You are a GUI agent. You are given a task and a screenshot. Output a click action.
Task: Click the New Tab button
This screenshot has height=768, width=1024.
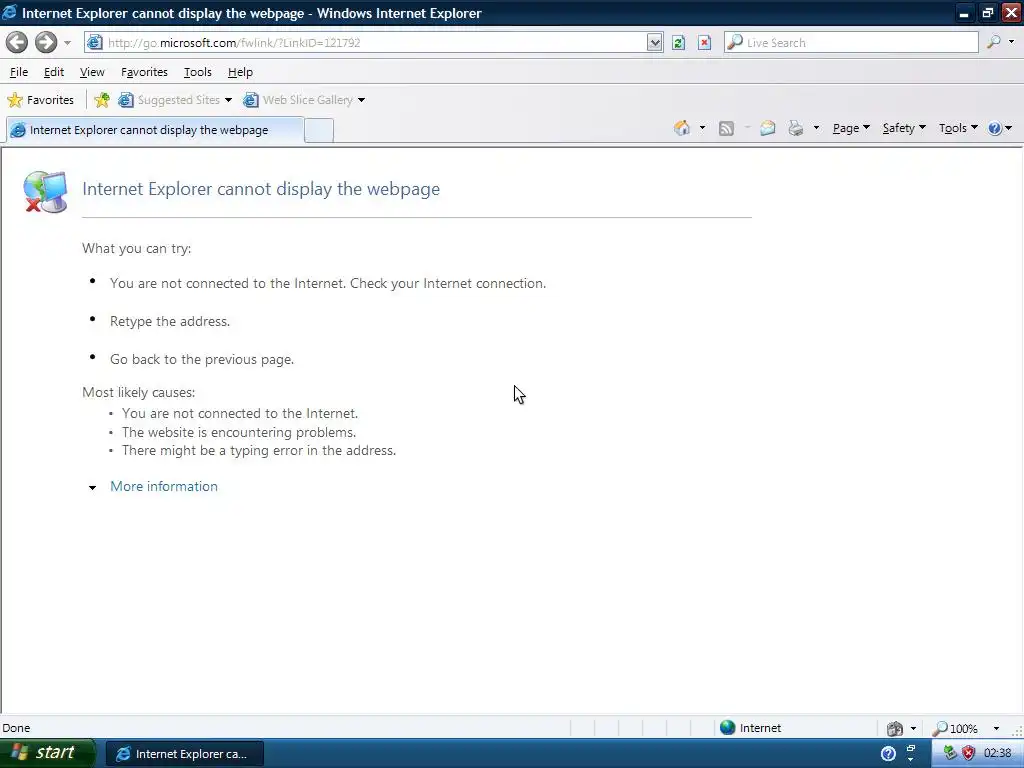[x=319, y=130]
